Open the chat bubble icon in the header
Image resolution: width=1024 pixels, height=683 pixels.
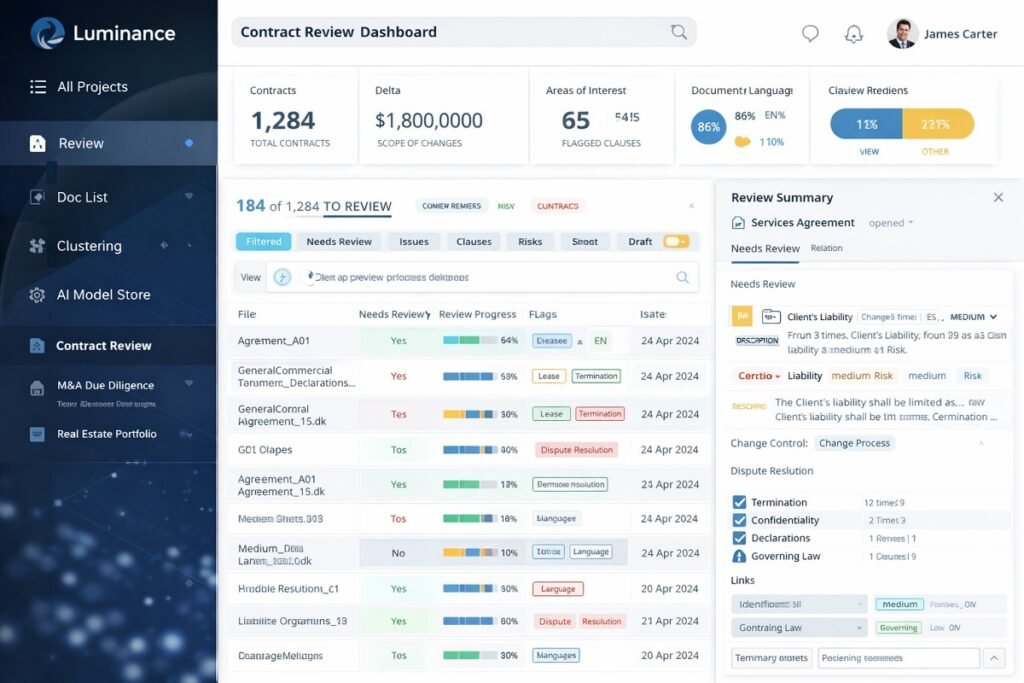click(x=810, y=33)
